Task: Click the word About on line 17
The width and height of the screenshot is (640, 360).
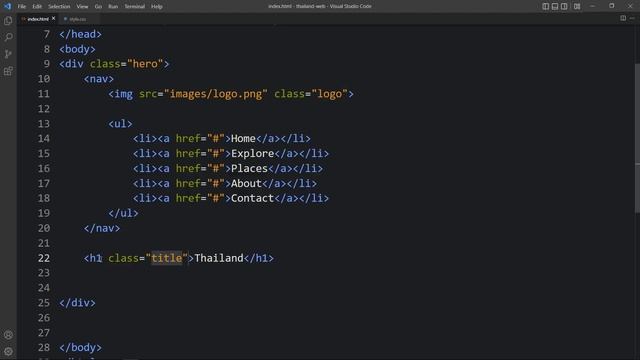Action: point(246,183)
